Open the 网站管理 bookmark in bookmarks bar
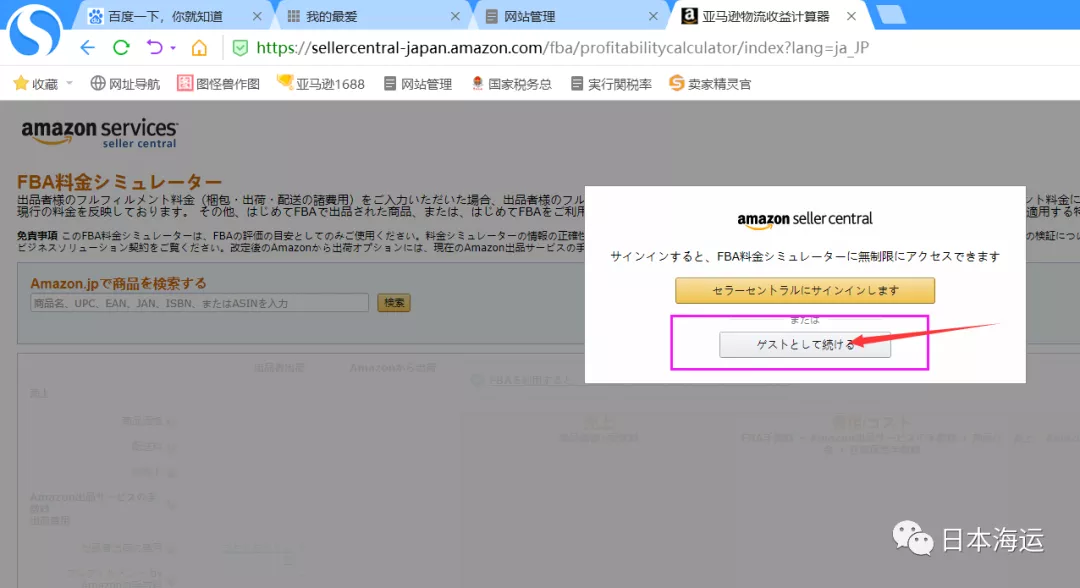 coord(418,84)
